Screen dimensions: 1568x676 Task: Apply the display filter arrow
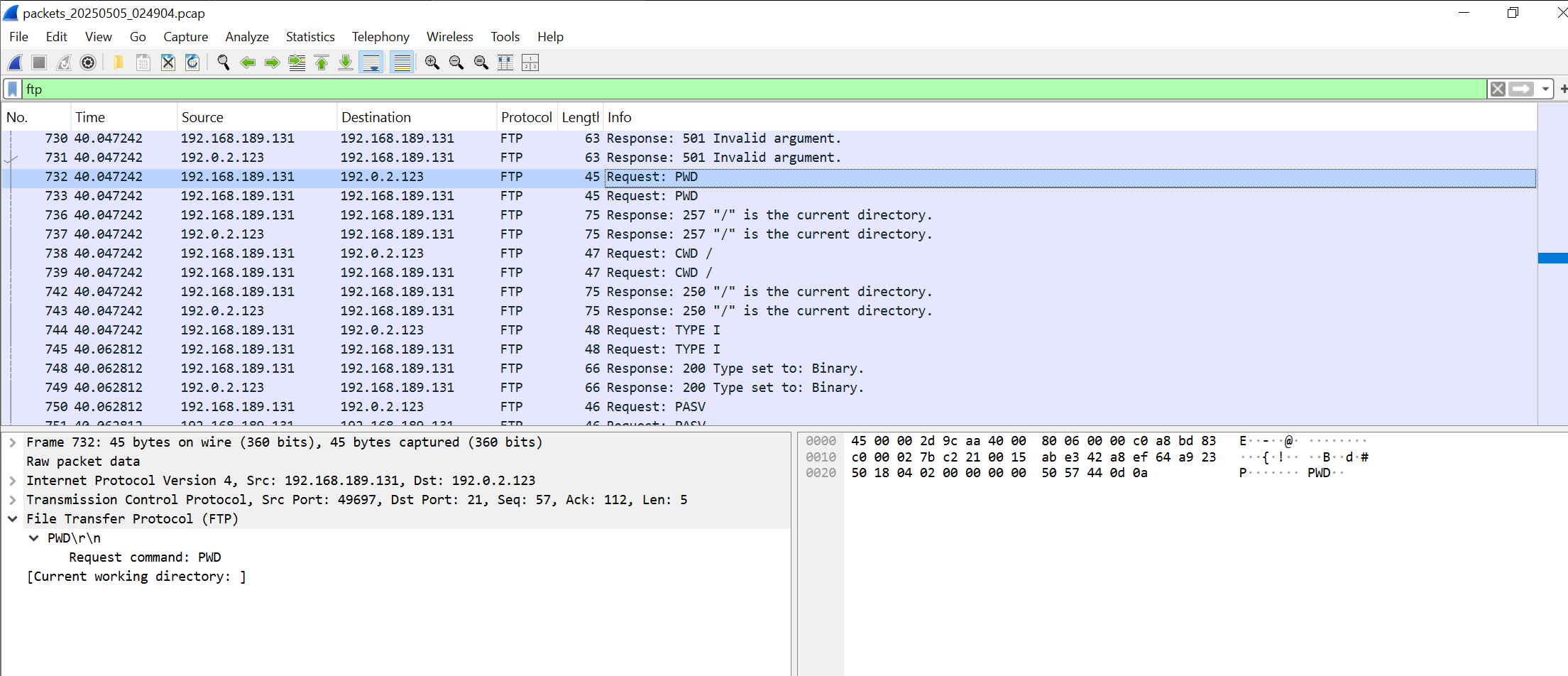[x=1521, y=89]
